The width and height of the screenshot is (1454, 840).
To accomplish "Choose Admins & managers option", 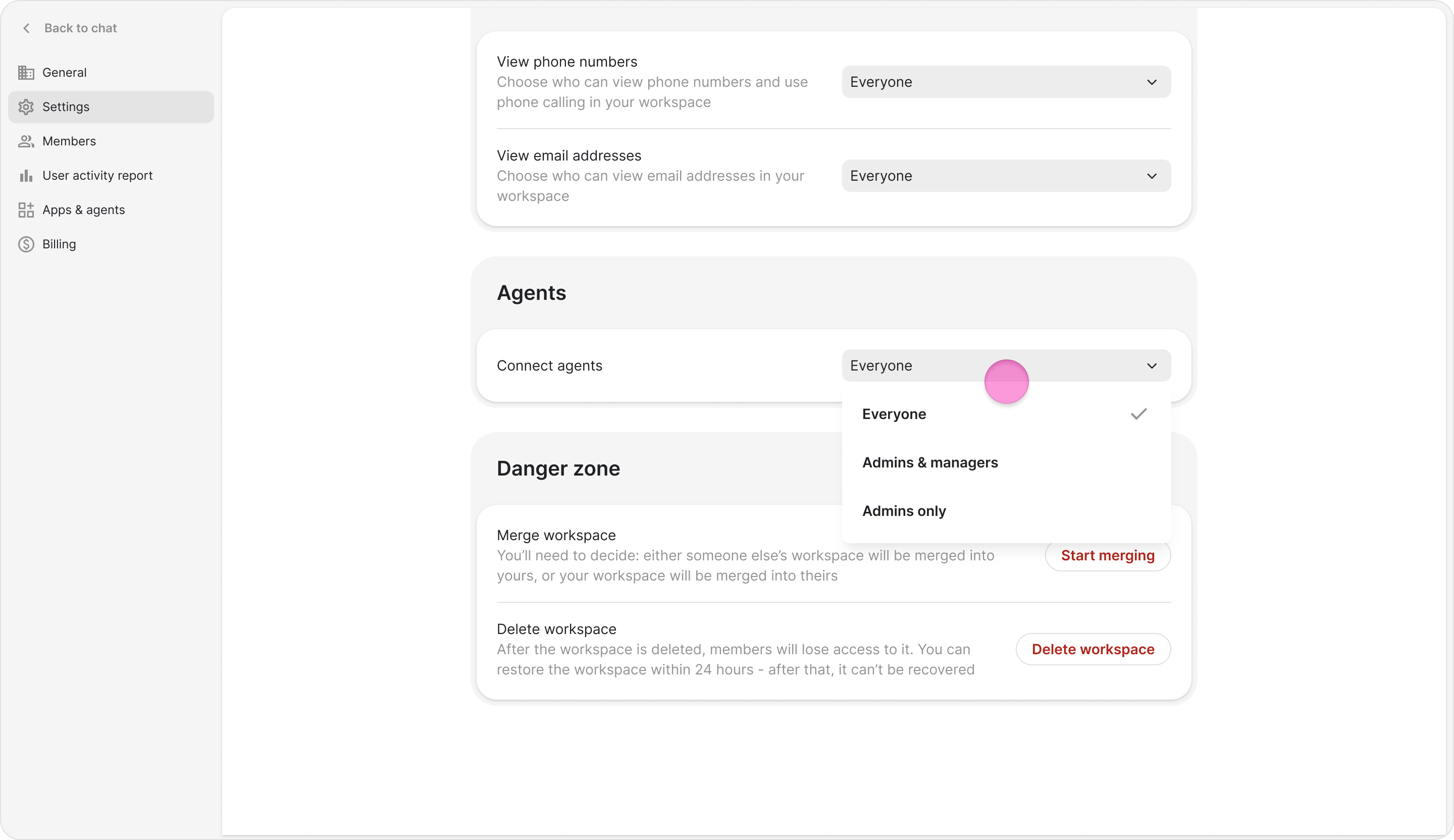I will [x=1006, y=463].
